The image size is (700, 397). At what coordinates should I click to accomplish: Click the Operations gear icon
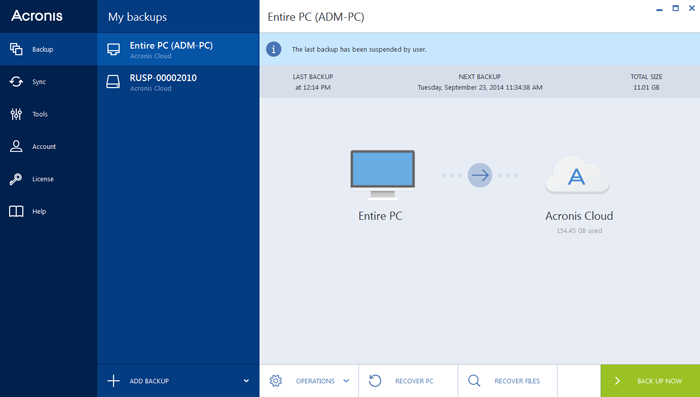(x=275, y=381)
